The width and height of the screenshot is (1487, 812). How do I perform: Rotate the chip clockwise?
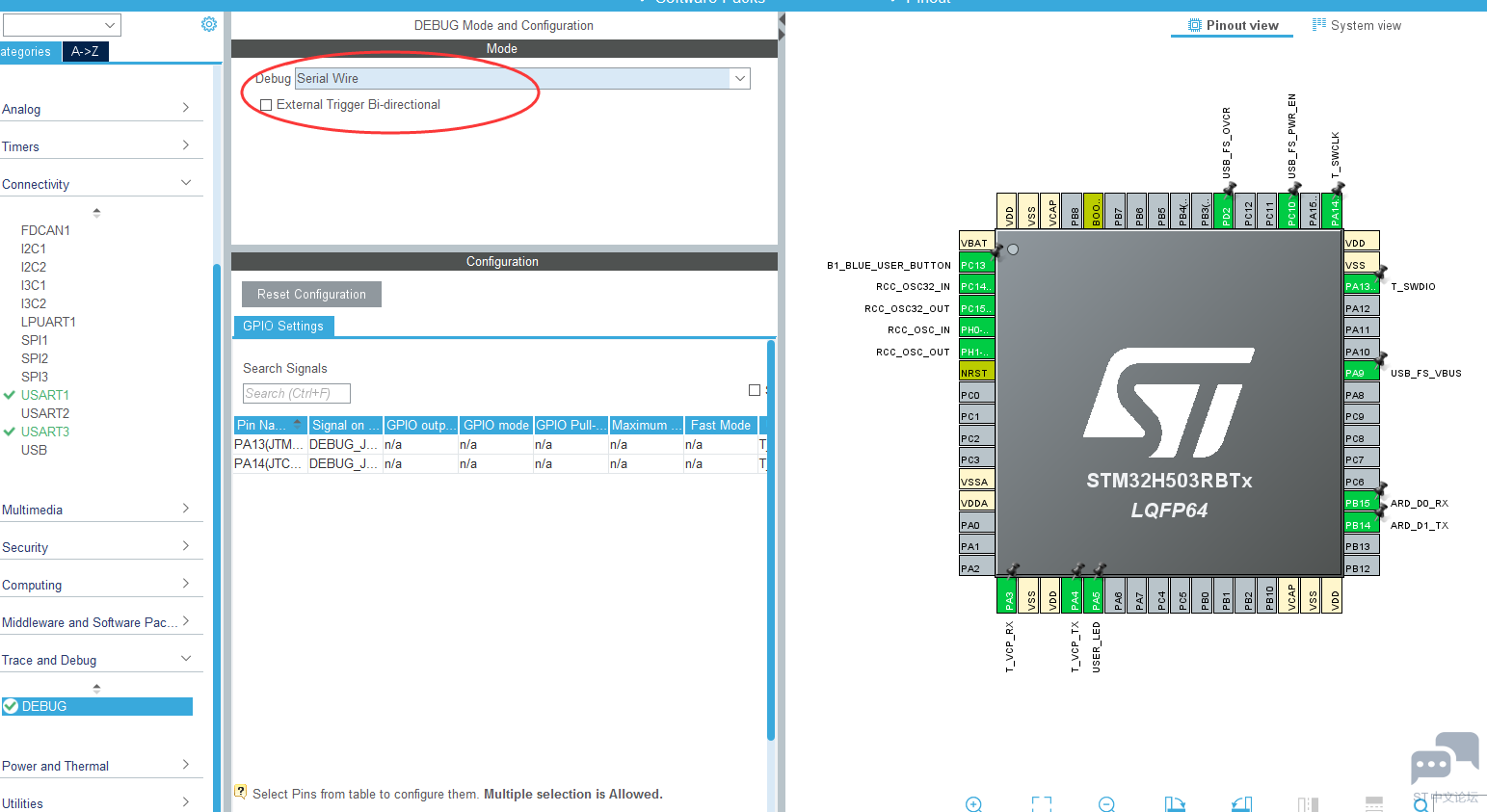[x=1175, y=804]
